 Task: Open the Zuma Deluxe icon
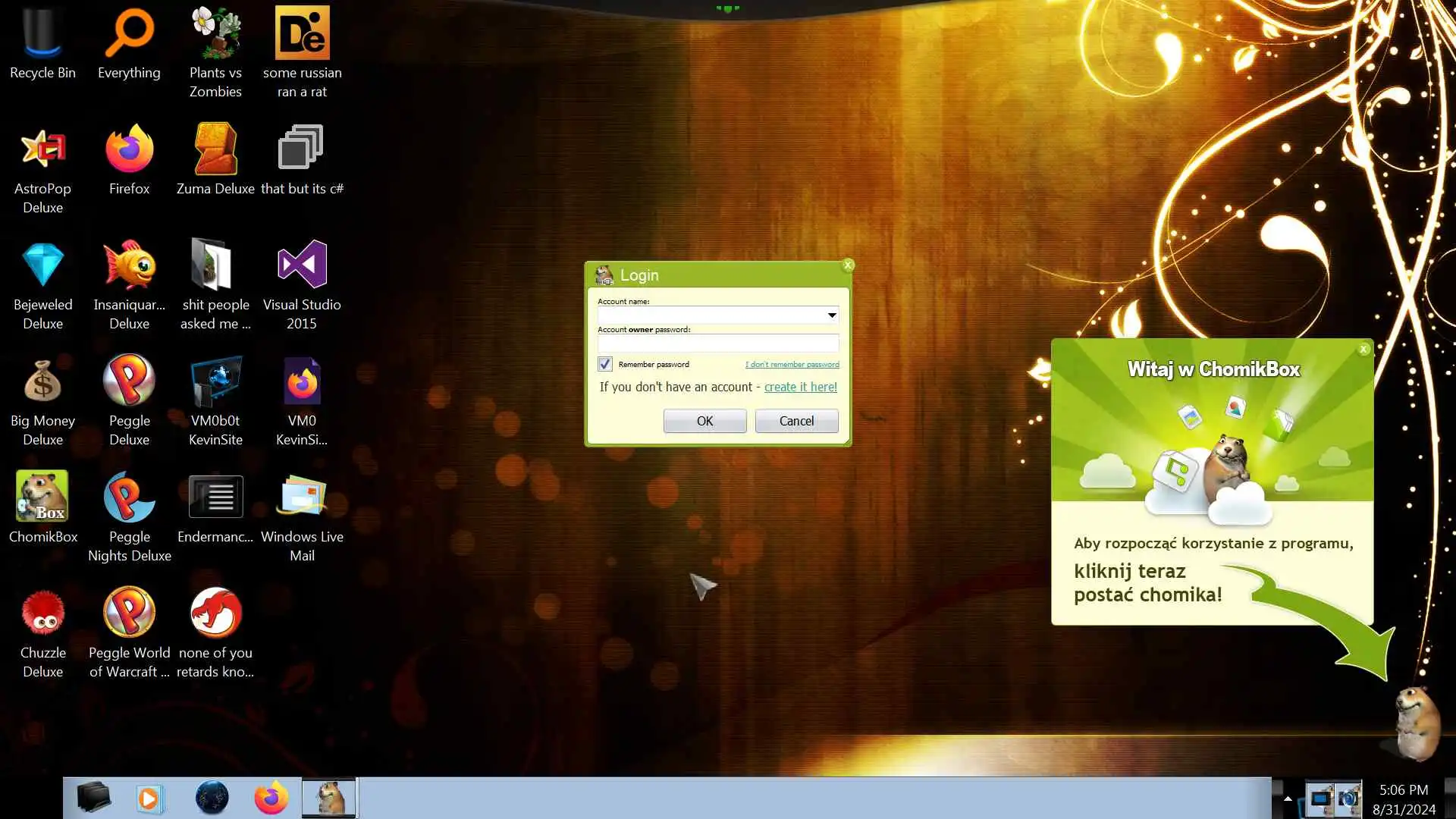point(215,149)
